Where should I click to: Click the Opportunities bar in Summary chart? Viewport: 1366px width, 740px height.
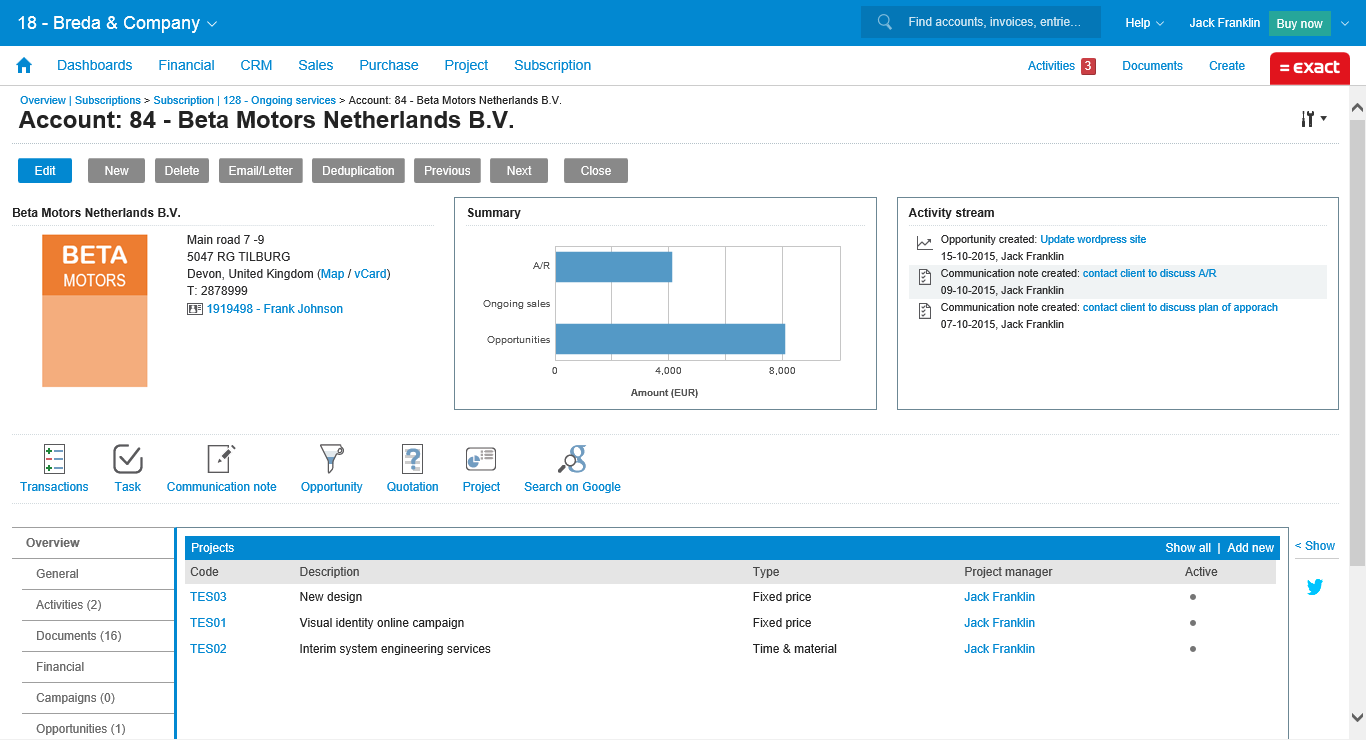click(x=670, y=339)
